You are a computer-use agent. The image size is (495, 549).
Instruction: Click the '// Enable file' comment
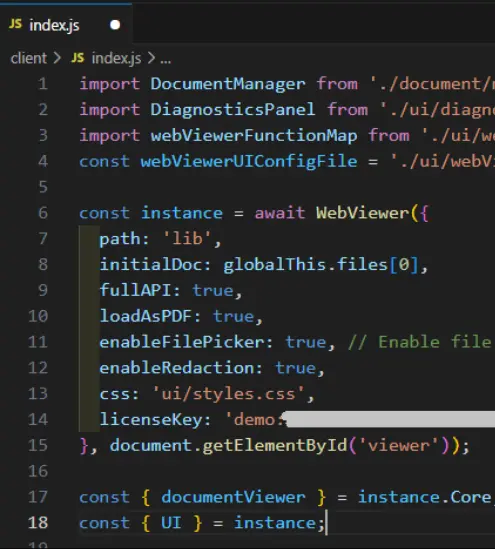click(421, 342)
